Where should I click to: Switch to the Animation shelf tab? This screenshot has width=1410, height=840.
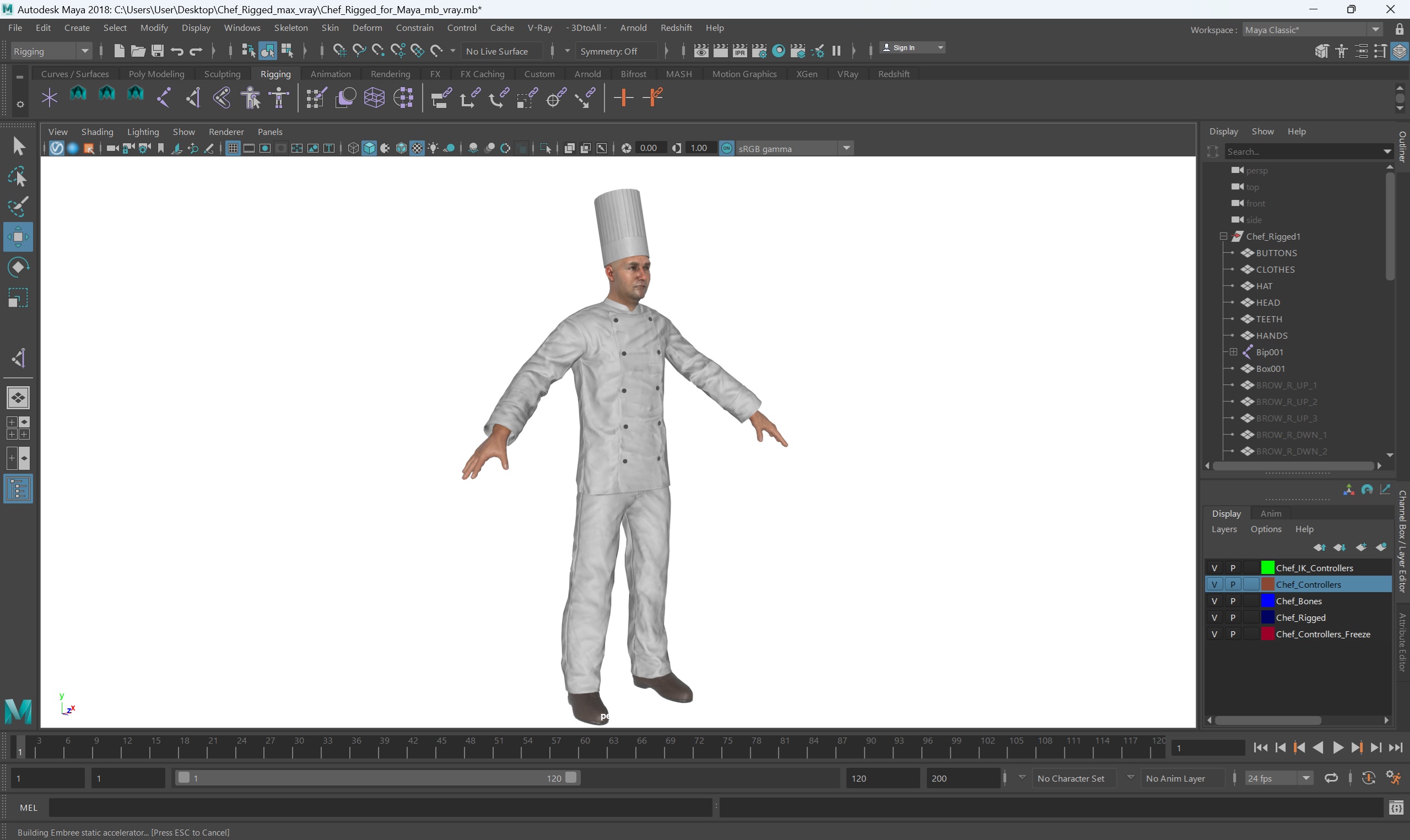click(331, 74)
